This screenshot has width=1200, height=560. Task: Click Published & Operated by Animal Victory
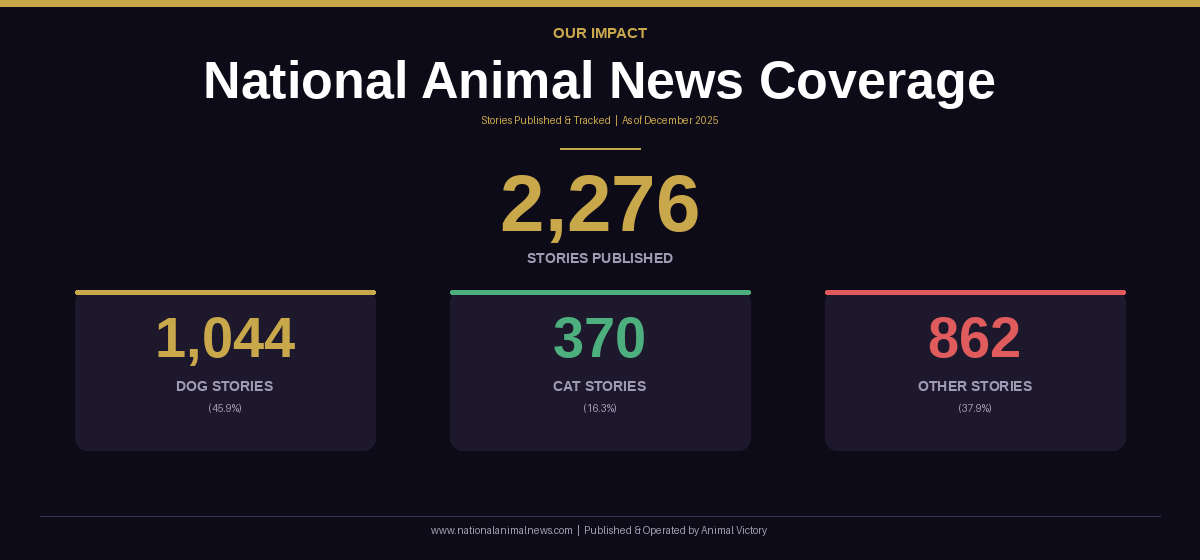click(x=676, y=530)
